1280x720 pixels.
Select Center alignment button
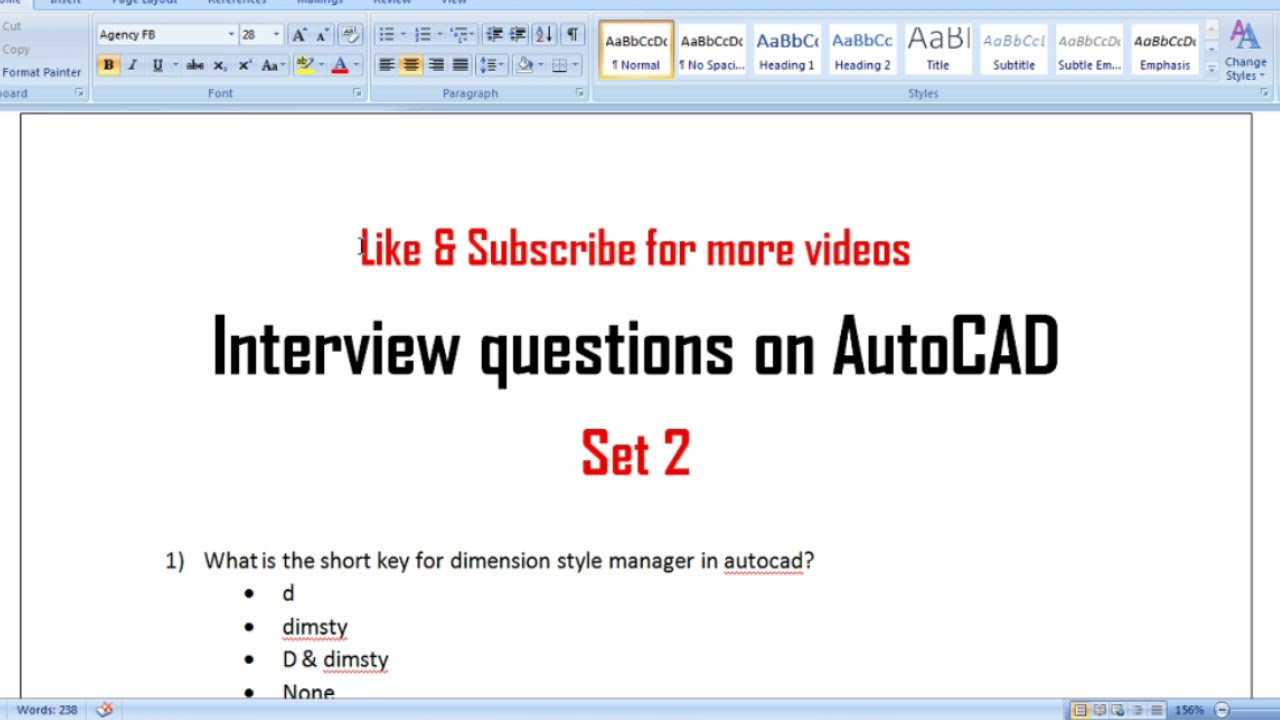(411, 65)
